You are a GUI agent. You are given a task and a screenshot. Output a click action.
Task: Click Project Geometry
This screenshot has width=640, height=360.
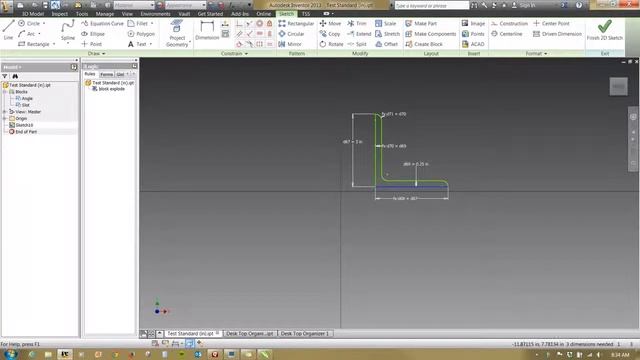click(177, 33)
